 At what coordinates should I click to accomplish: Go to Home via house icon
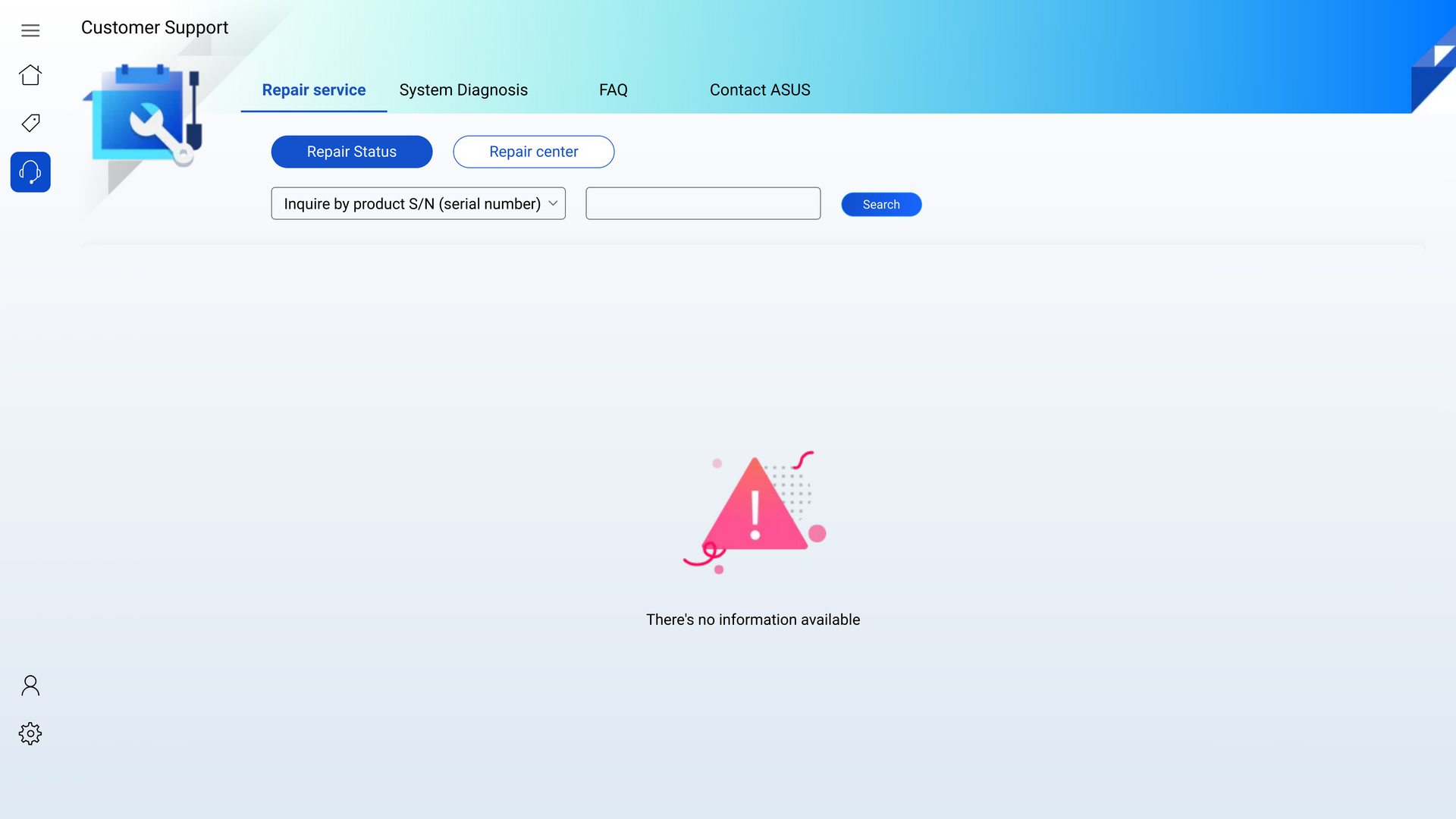coord(30,74)
